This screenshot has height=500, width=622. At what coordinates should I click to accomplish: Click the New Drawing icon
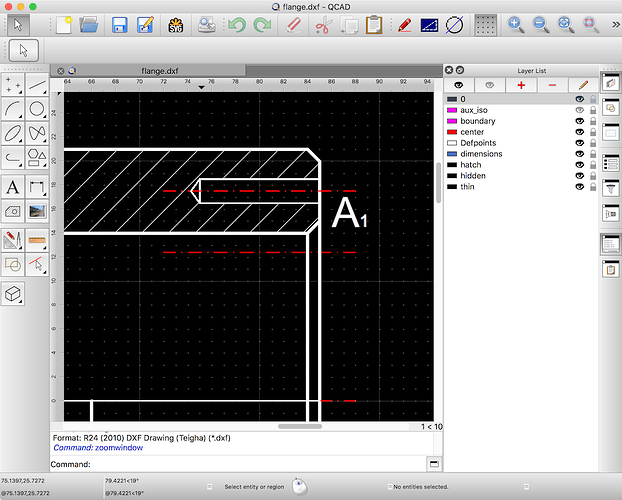[63, 25]
